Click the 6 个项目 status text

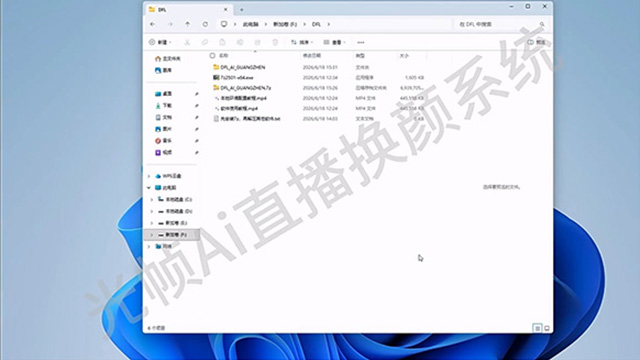coord(156,328)
